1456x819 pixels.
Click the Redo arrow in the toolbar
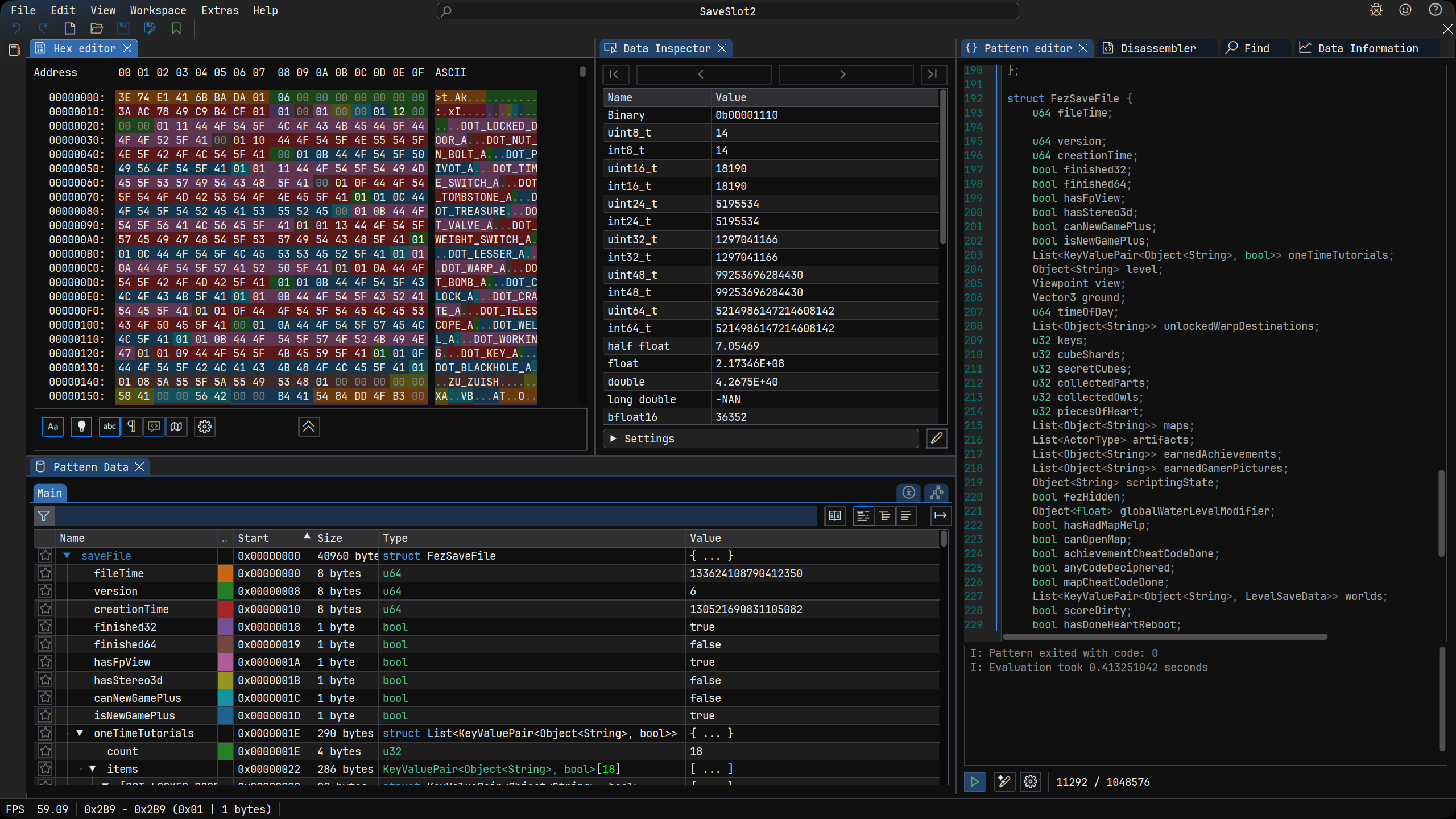43,28
